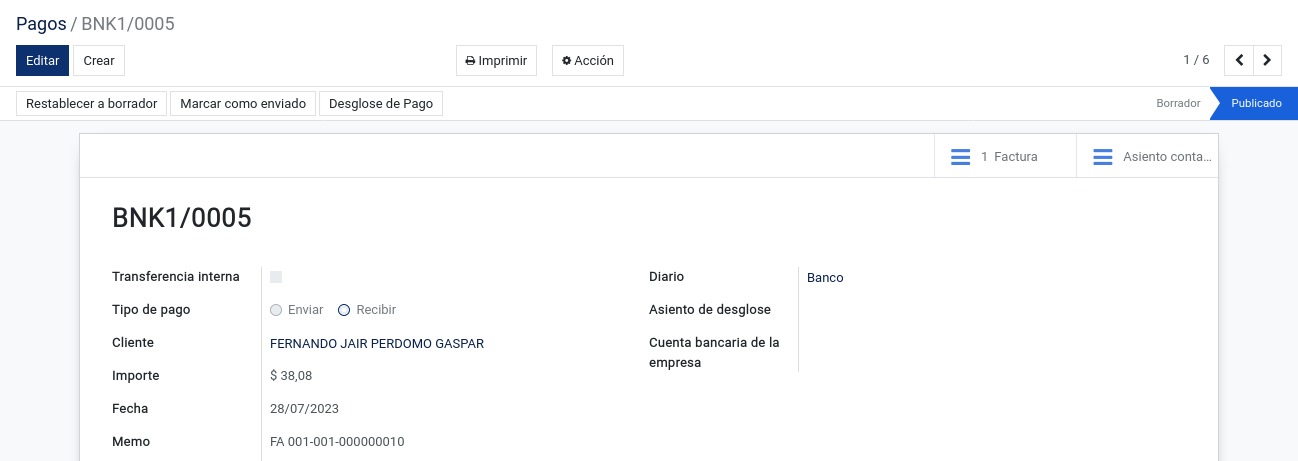
Task: Click Marcar como enviado
Action: [243, 103]
